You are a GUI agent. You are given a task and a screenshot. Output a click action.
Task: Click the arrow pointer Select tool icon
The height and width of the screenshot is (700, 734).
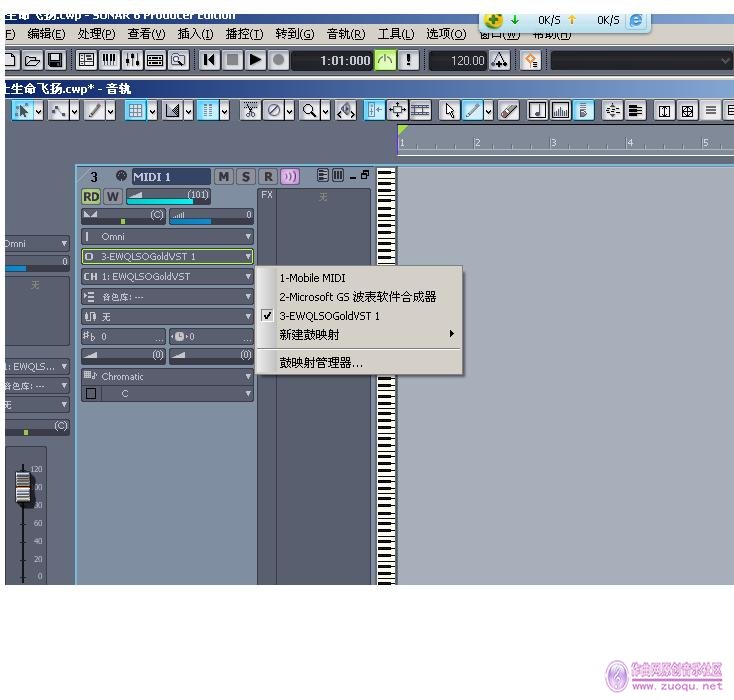pos(450,111)
